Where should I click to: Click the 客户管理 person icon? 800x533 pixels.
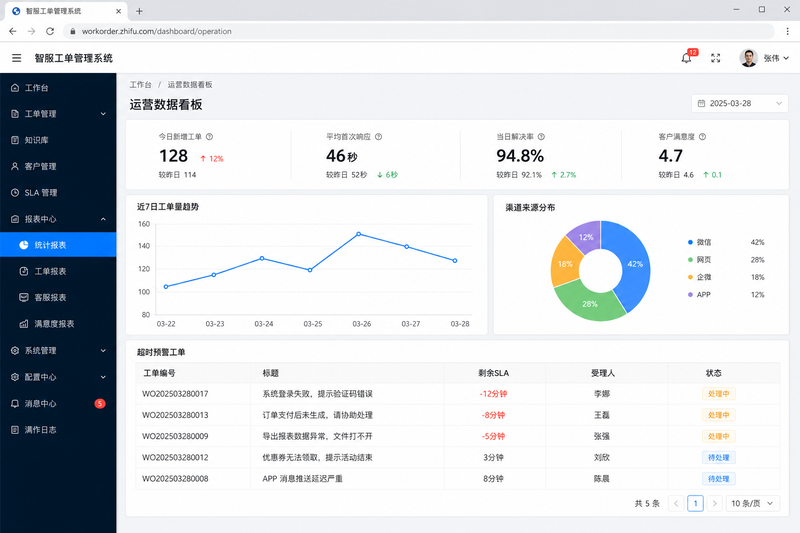(15, 166)
